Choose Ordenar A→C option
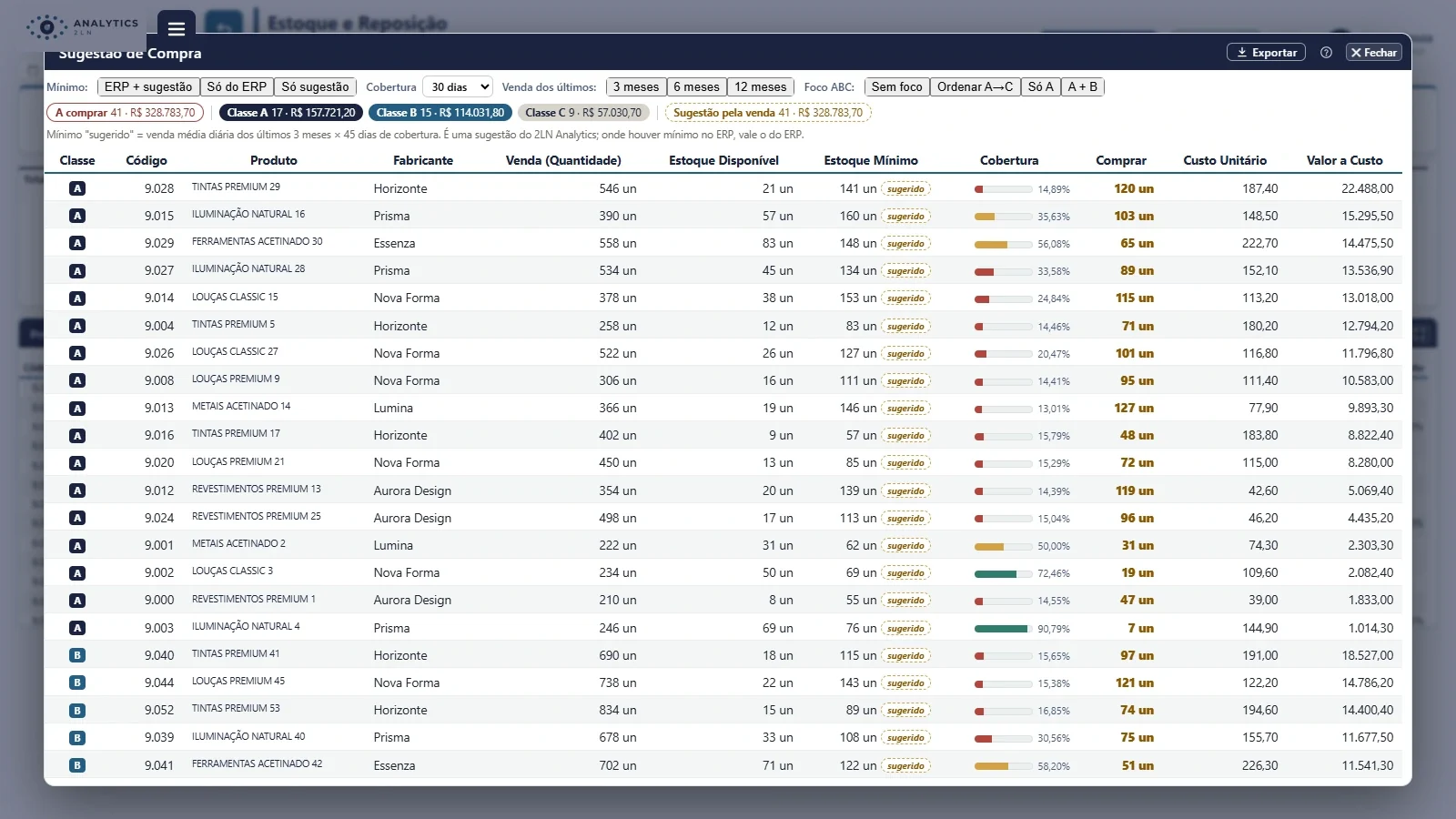 (976, 87)
